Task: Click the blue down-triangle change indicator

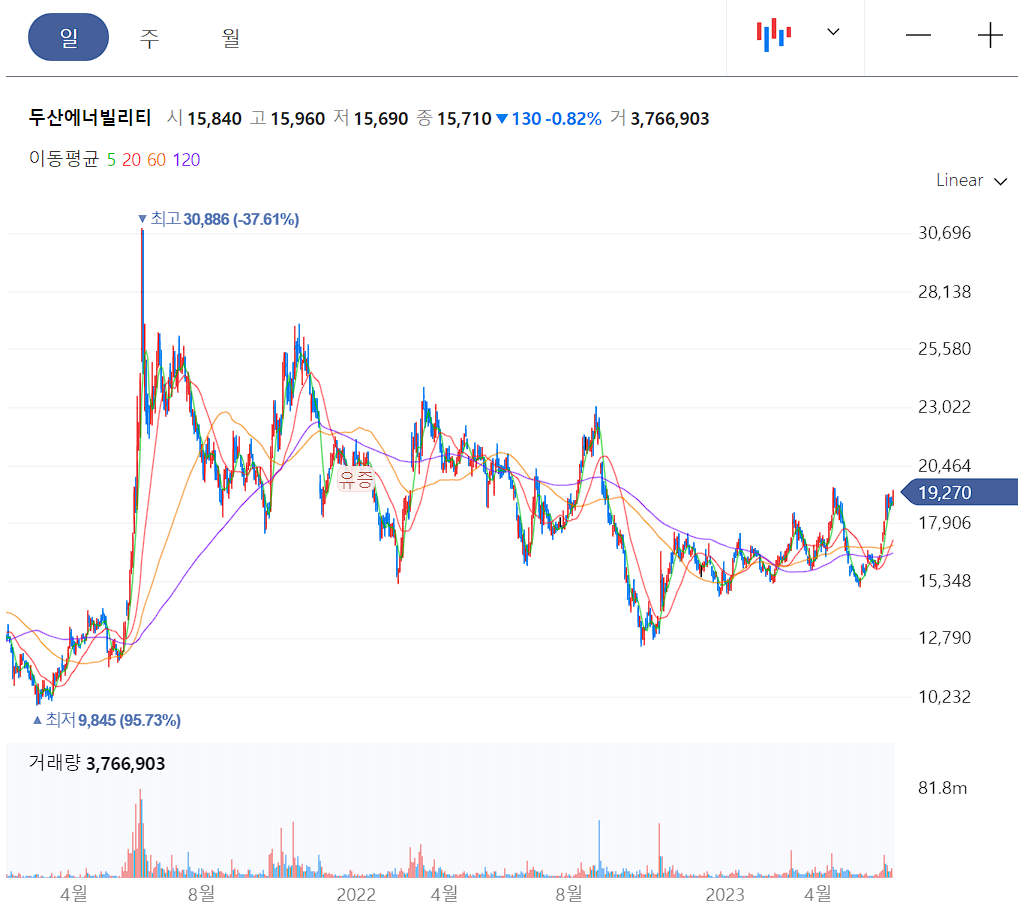Action: 502,119
